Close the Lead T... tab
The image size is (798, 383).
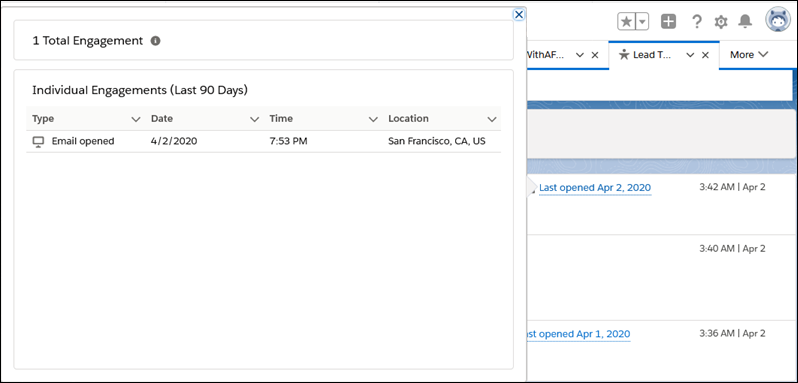pos(705,55)
